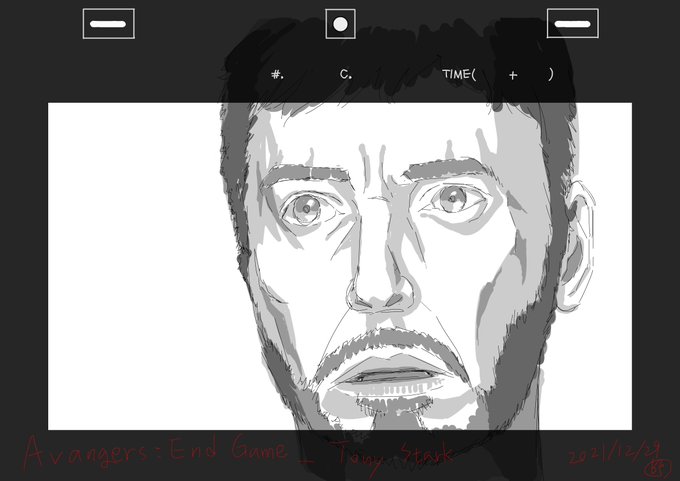The image size is (680, 481).
Task: Click the dash icon box at top left
Action: coord(108,24)
